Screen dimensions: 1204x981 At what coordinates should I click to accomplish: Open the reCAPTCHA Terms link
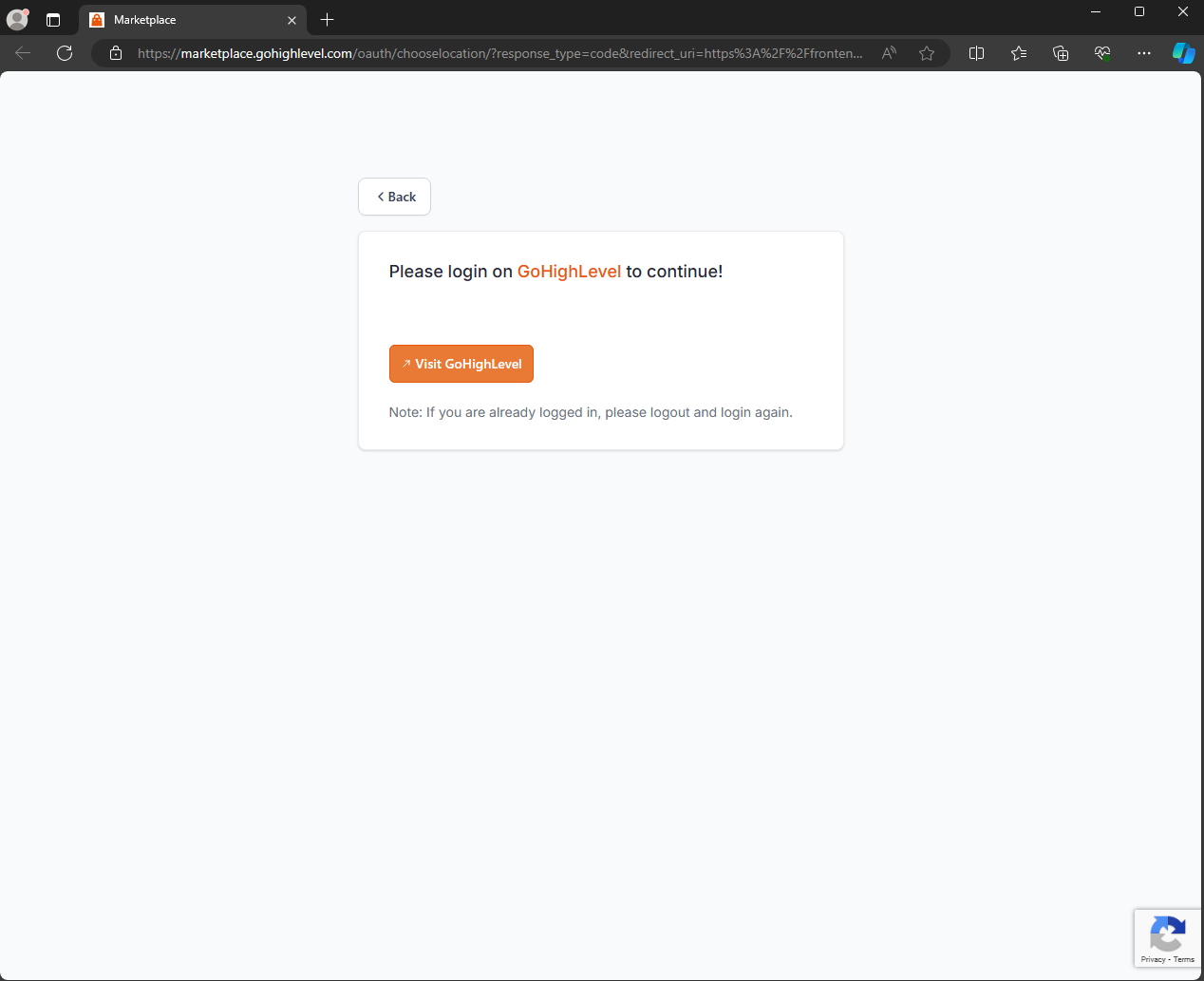[x=1184, y=959]
